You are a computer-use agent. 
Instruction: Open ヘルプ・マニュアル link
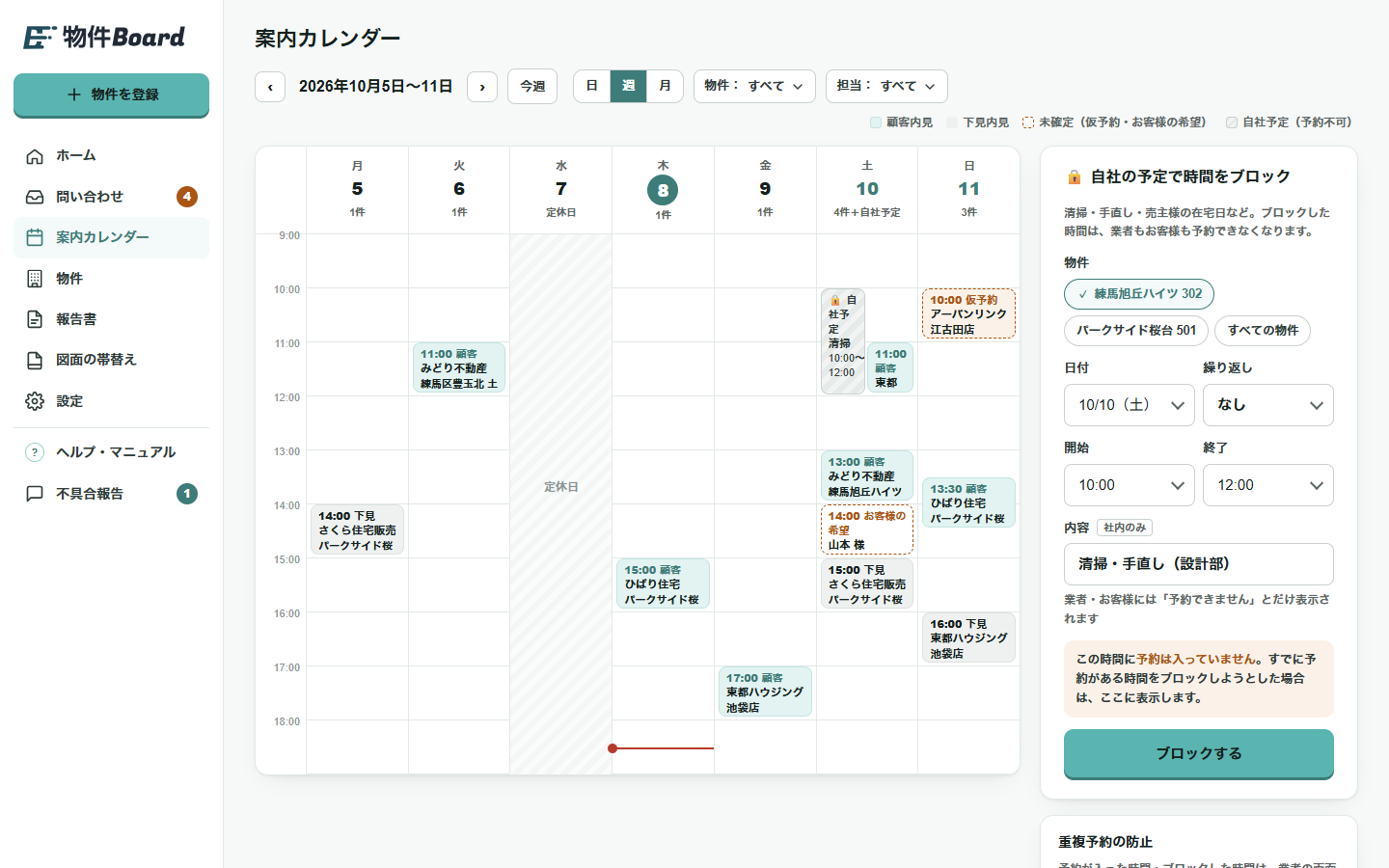point(111,452)
